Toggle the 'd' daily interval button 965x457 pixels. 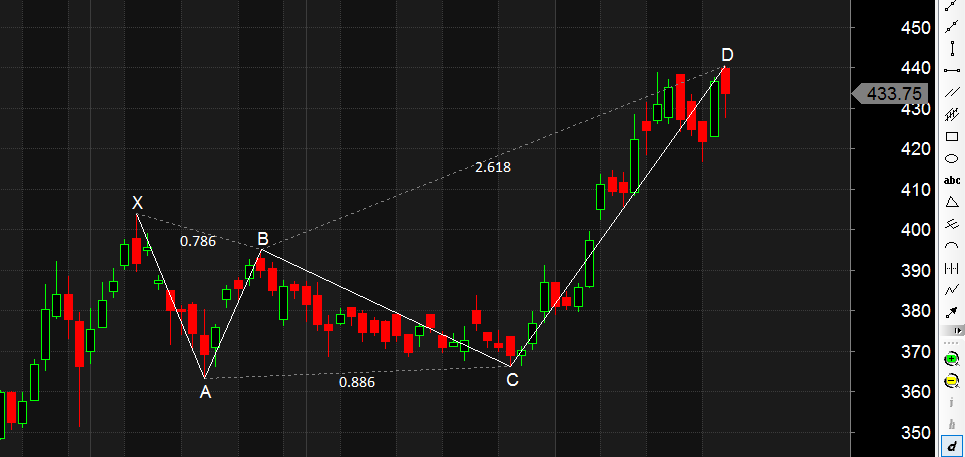[952, 446]
